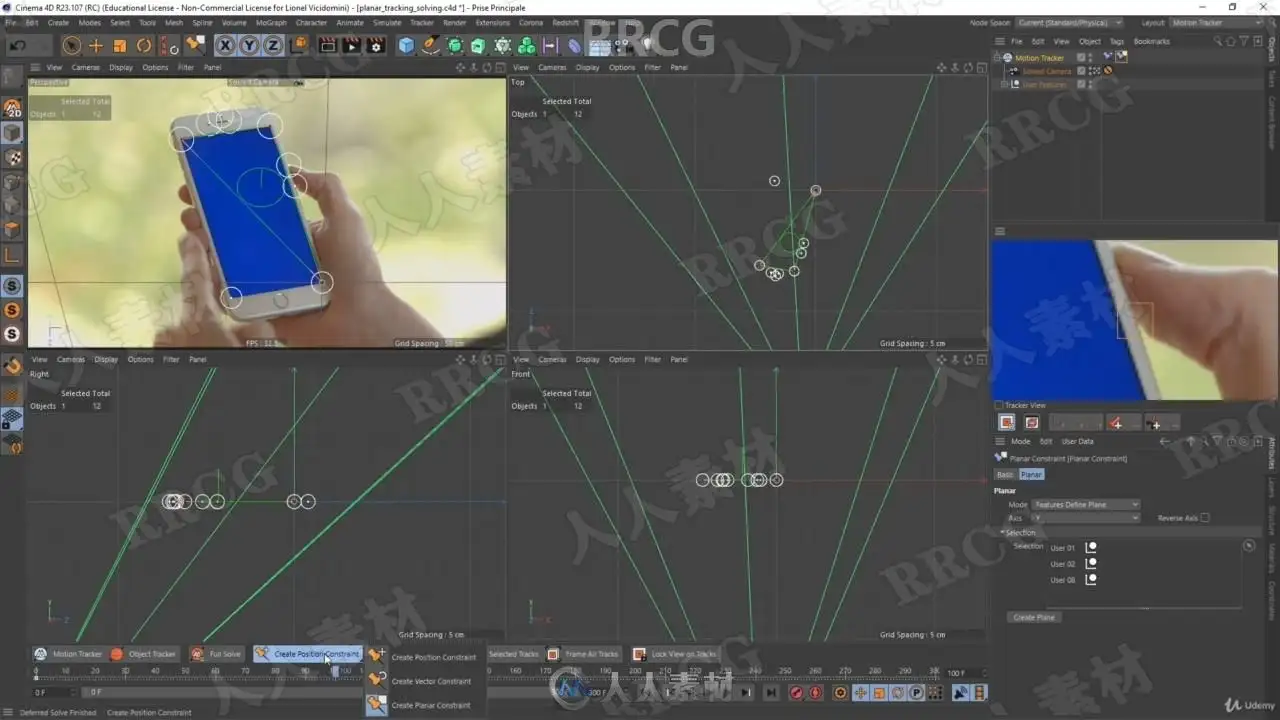Open the Extensions menu
1280x720 pixels.
coord(492,22)
